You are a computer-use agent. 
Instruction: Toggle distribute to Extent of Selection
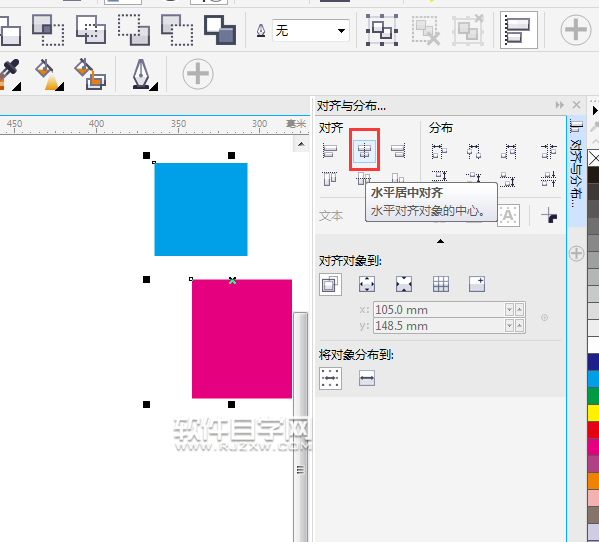[x=330, y=379]
